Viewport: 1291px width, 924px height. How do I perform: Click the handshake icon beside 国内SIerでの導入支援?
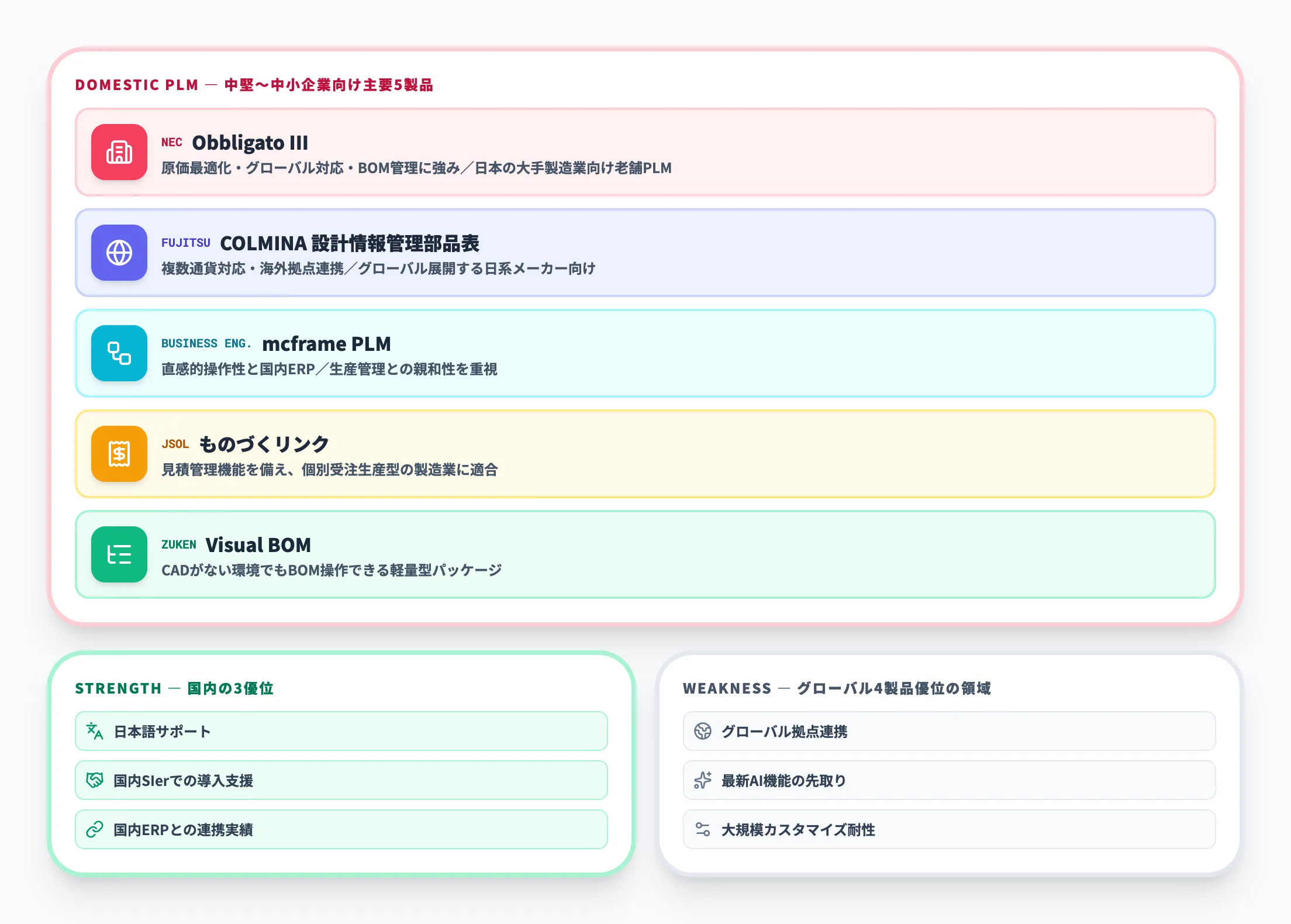tap(95, 780)
